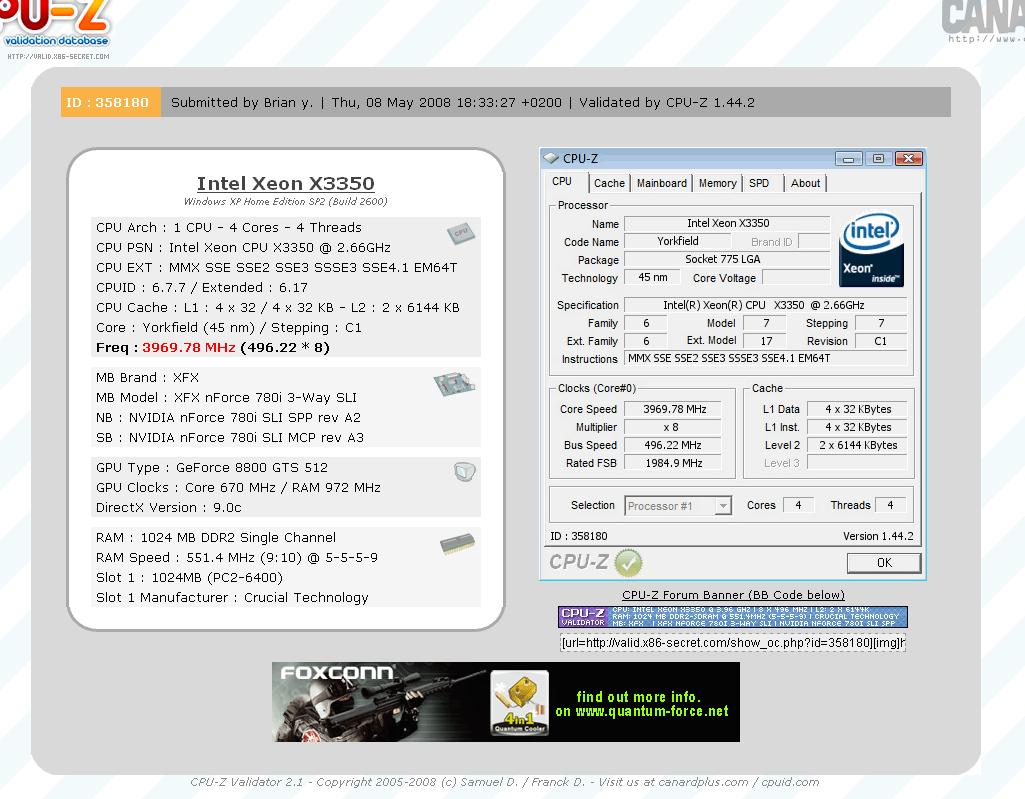Click the Submitted by Brian y. header text
1025x799 pixels.
(242, 103)
